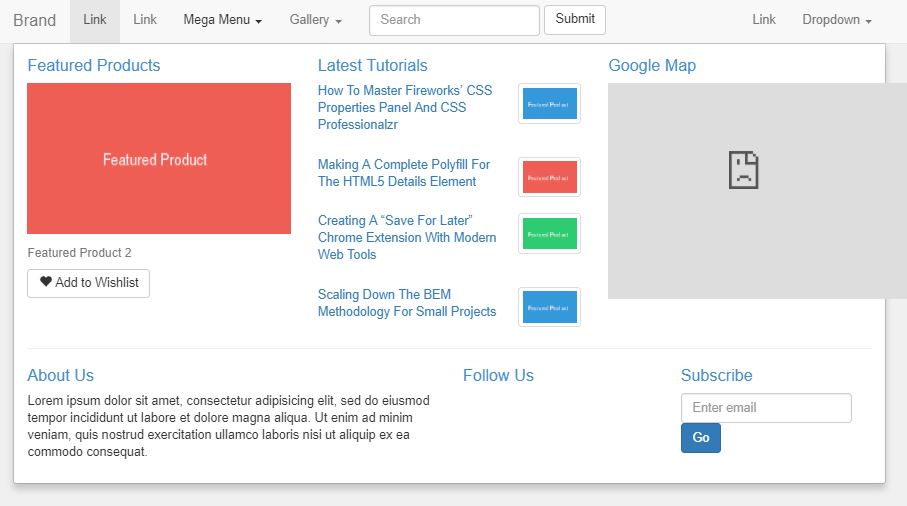
Task: Expand the Mega Menu dropdown
Action: click(x=222, y=20)
